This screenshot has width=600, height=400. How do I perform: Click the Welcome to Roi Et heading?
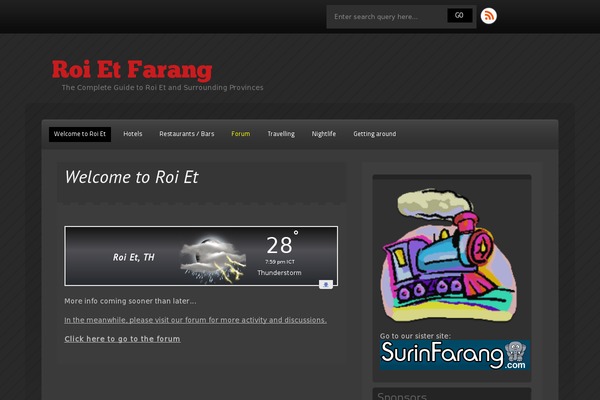pyautogui.click(x=131, y=177)
